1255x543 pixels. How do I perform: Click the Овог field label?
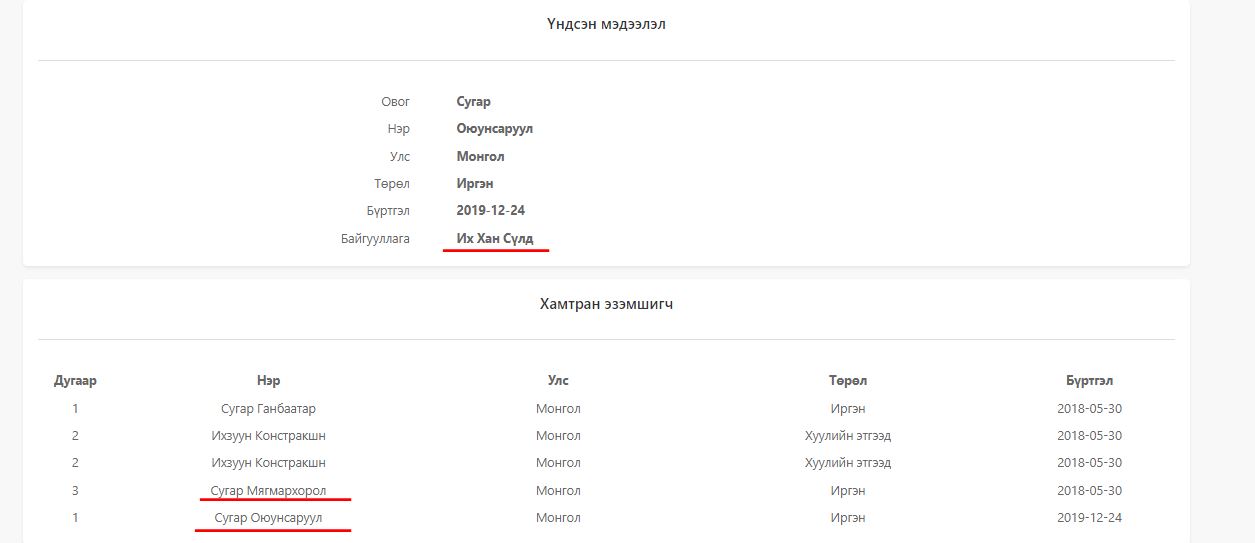pyautogui.click(x=395, y=102)
